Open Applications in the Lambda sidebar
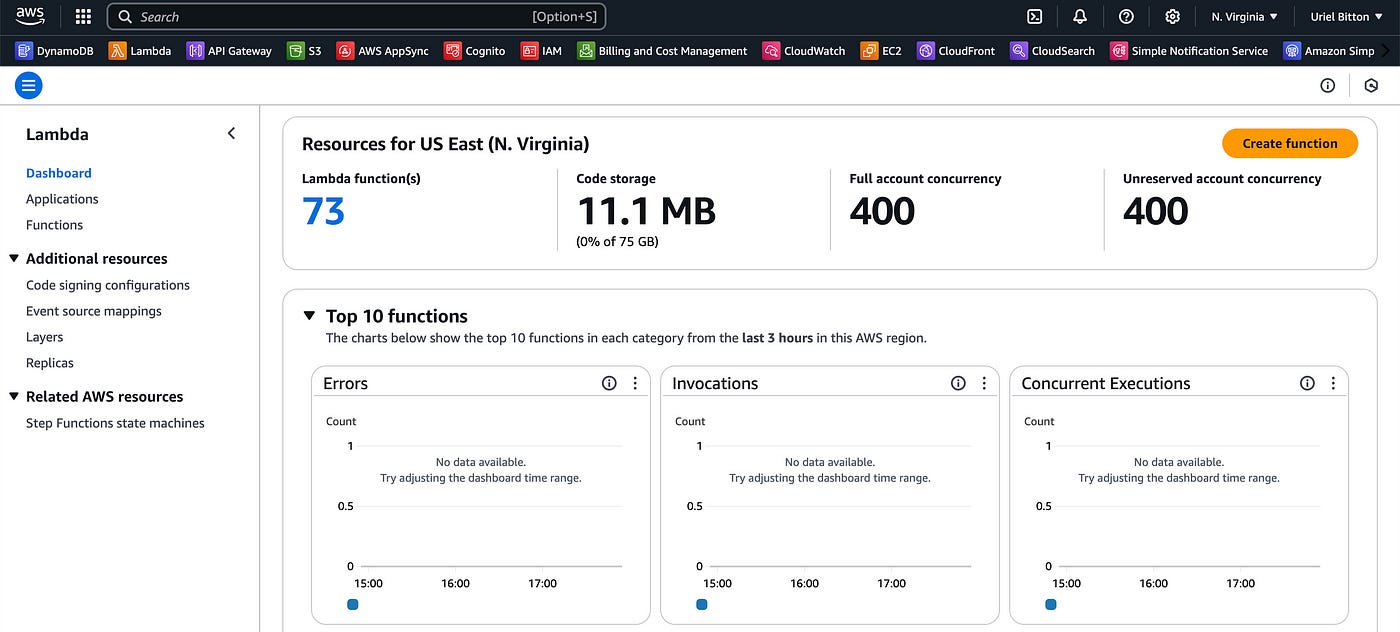 (x=62, y=199)
